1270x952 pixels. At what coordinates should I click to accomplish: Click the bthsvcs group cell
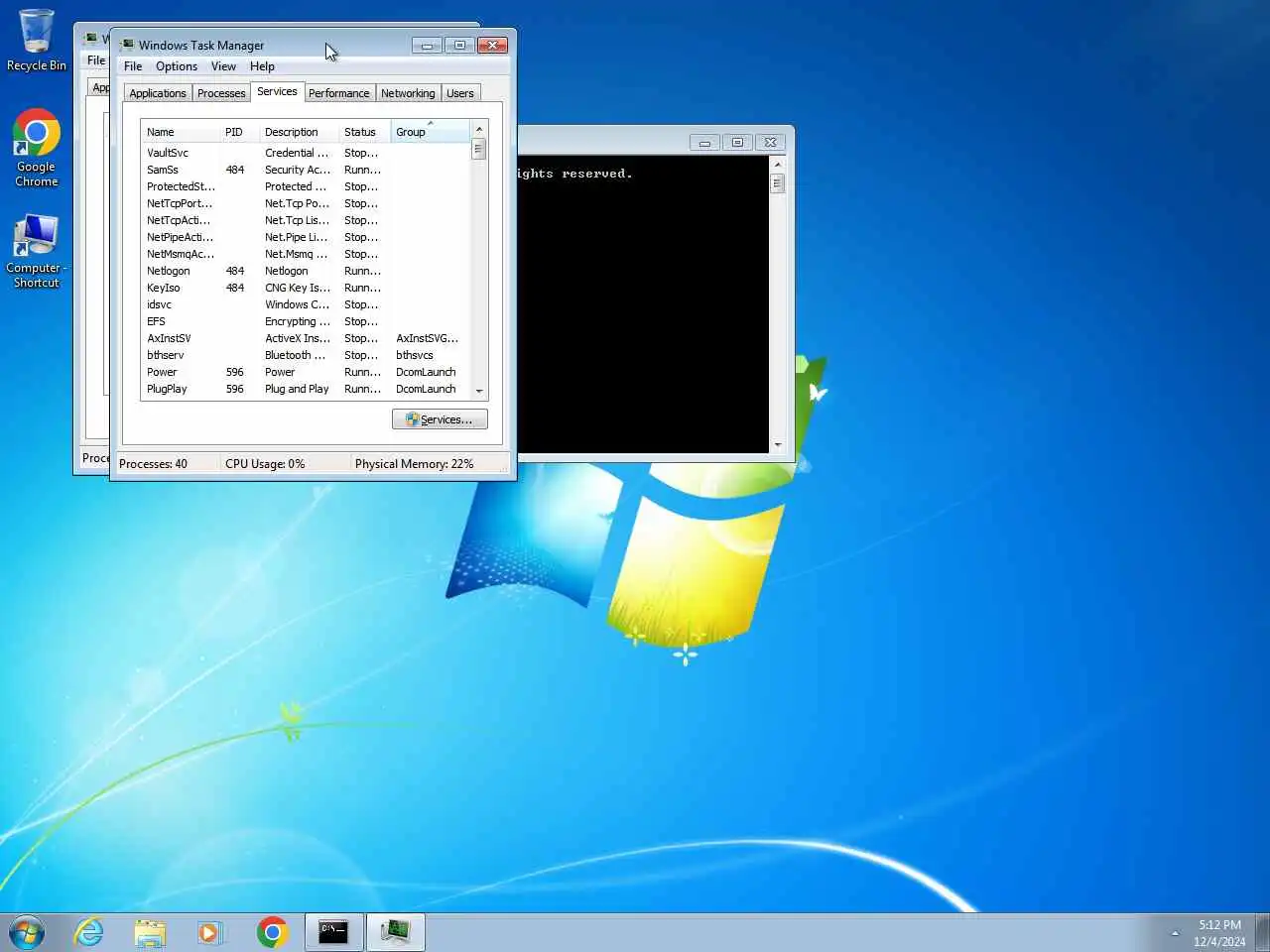[415, 355]
